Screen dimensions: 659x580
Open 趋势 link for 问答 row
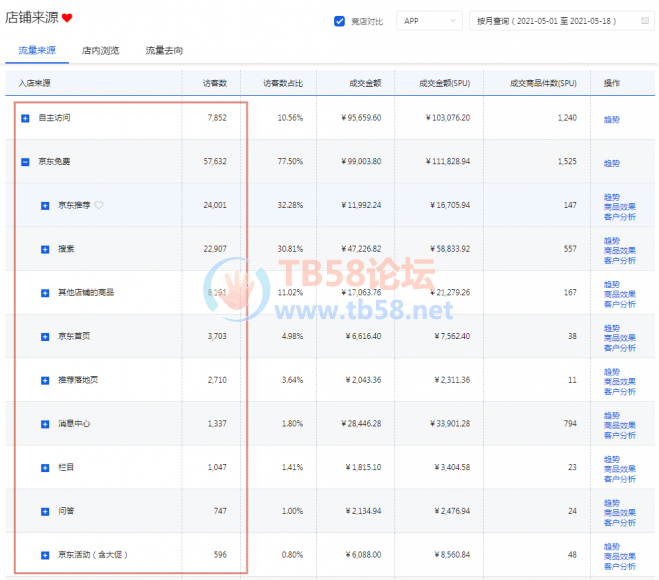tap(612, 503)
